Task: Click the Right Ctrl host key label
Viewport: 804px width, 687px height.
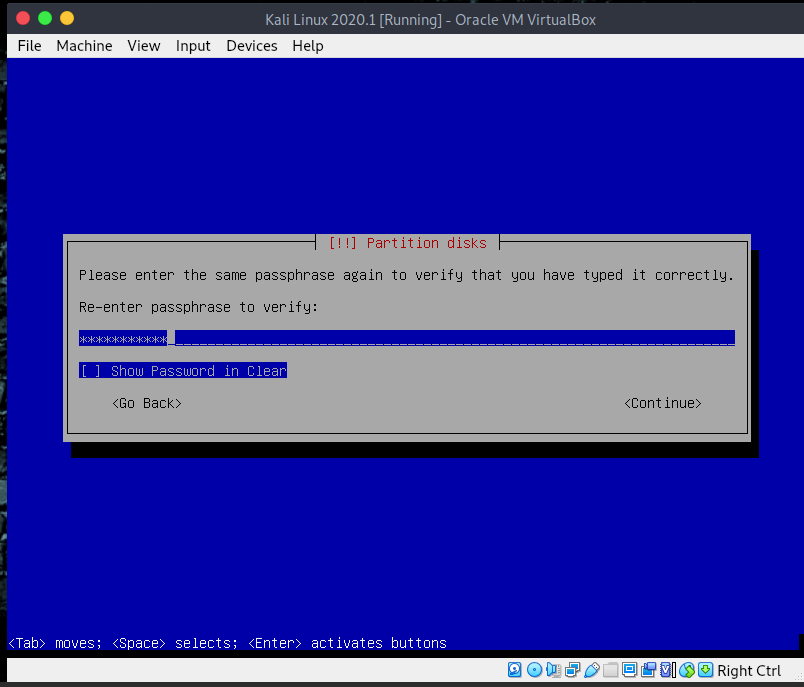Action: (x=749, y=671)
